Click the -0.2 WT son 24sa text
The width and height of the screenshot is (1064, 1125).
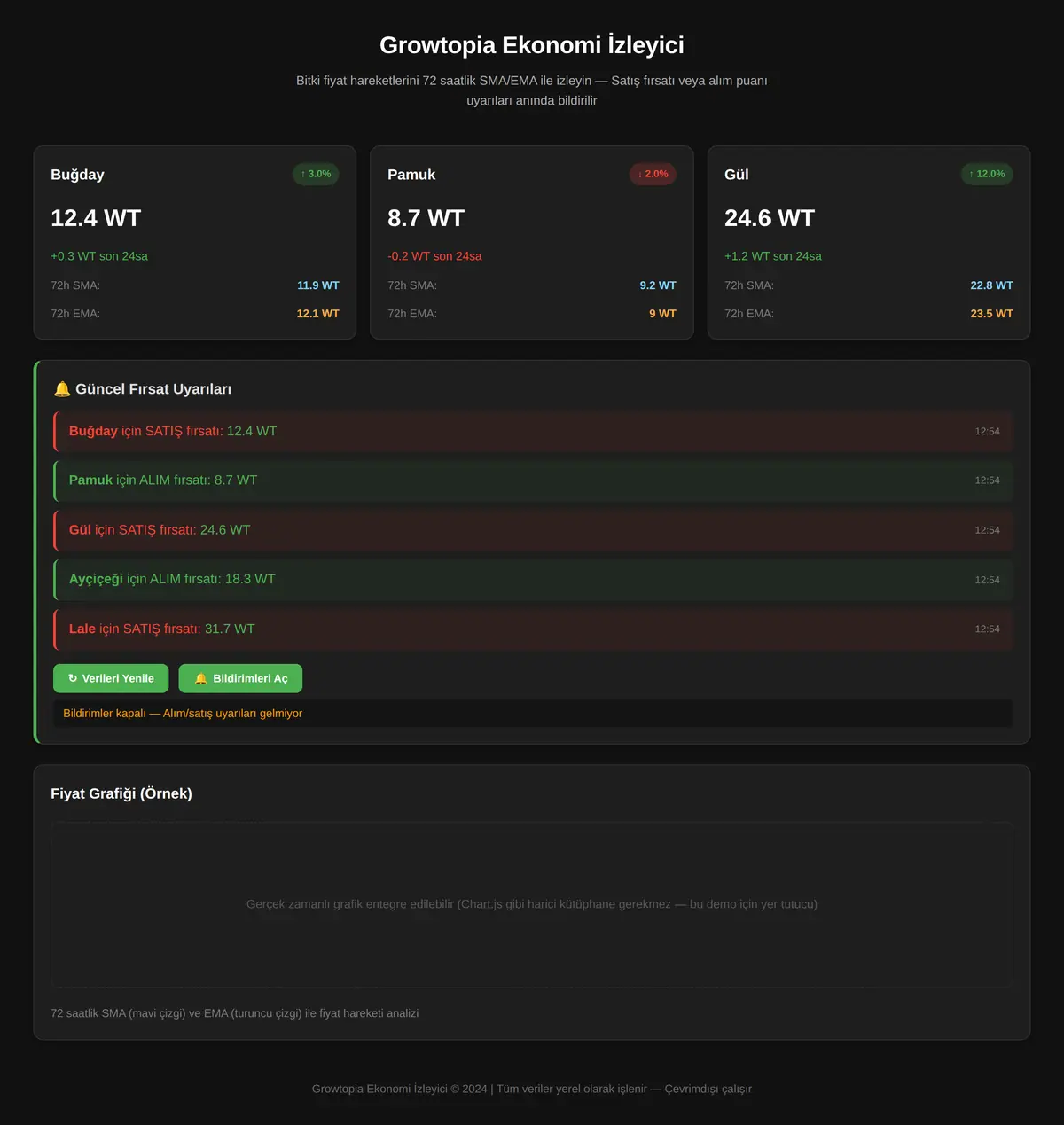(434, 256)
